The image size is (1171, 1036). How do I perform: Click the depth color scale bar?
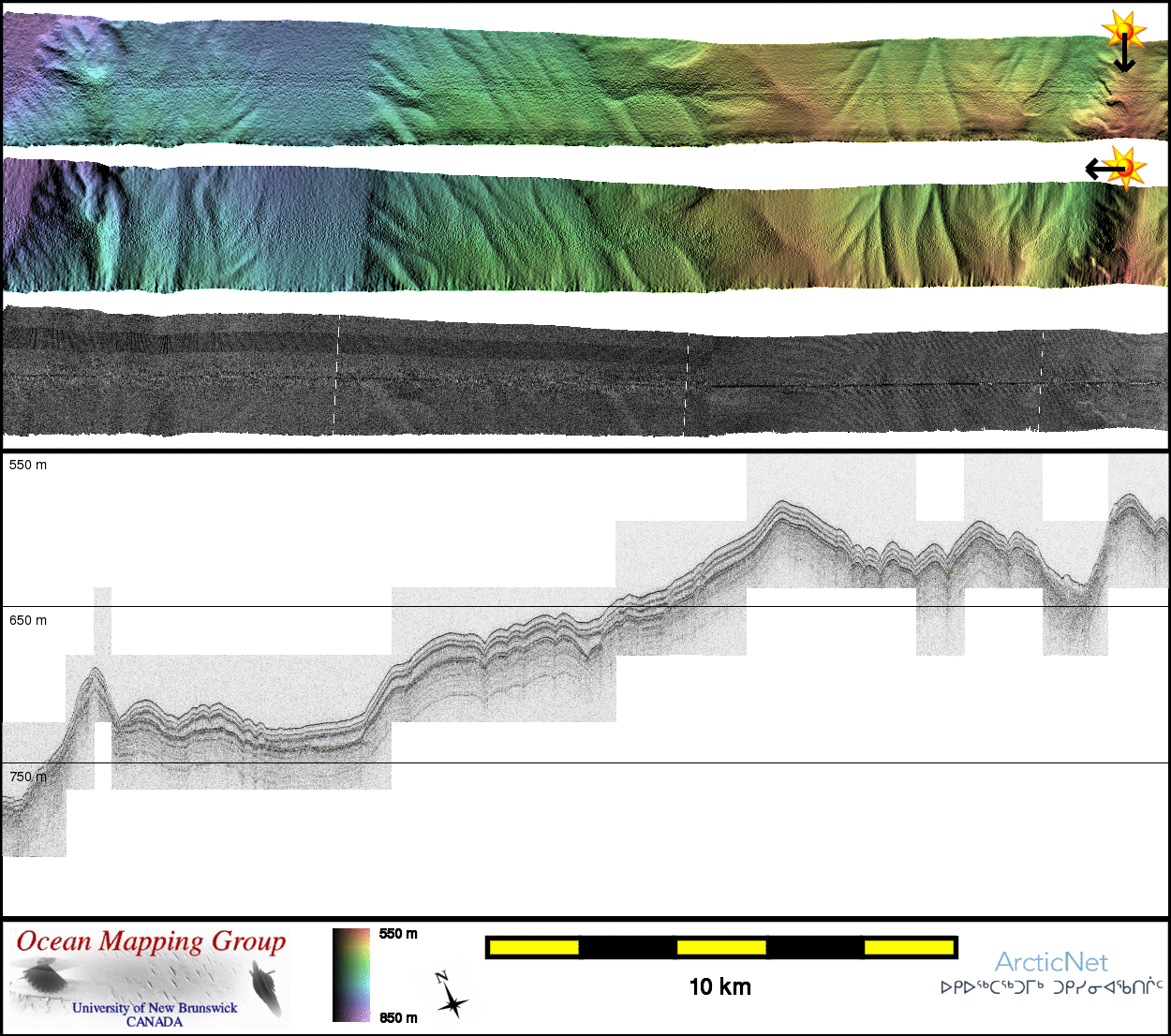[x=351, y=975]
